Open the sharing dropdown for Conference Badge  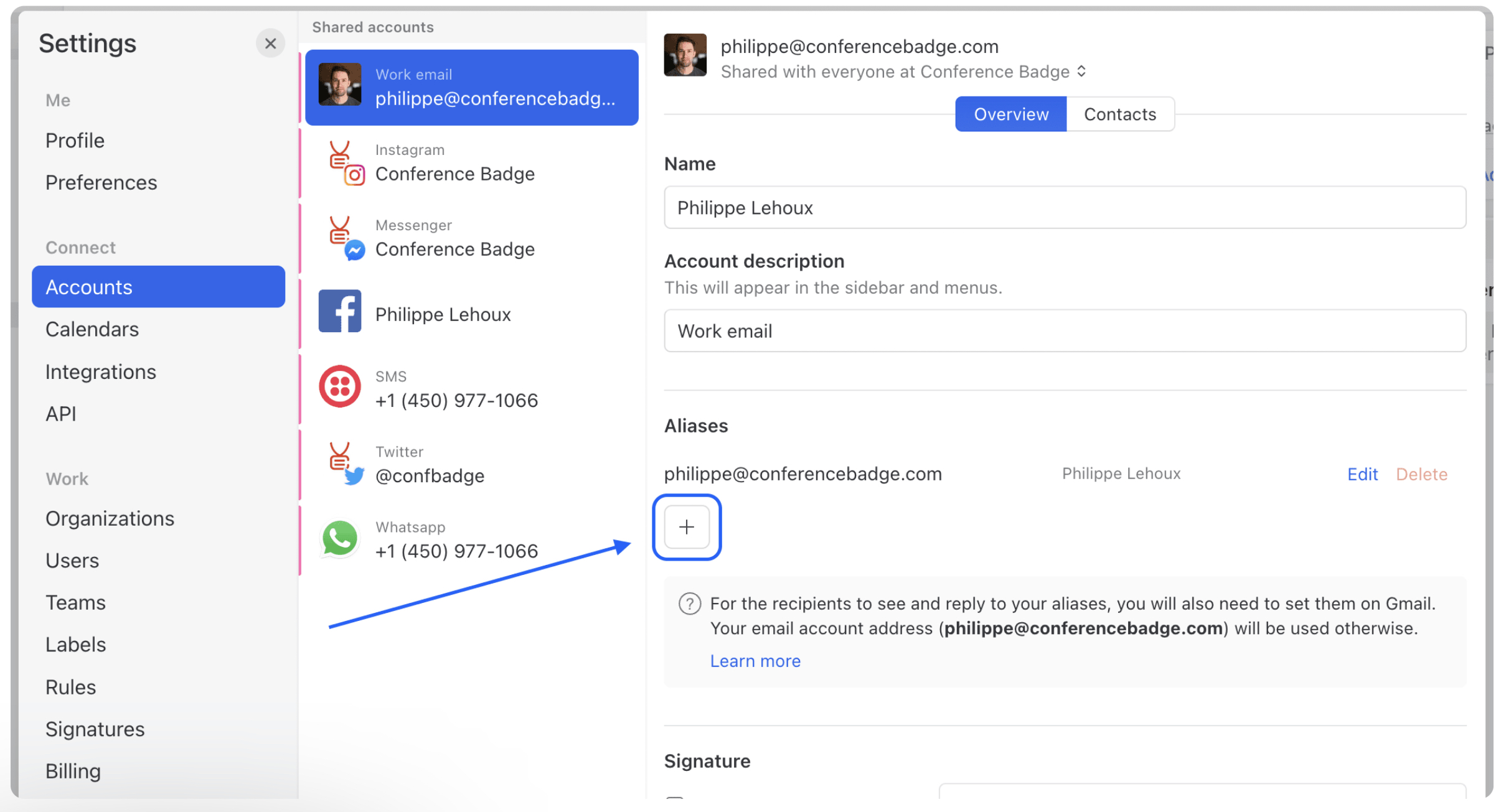[x=904, y=72]
